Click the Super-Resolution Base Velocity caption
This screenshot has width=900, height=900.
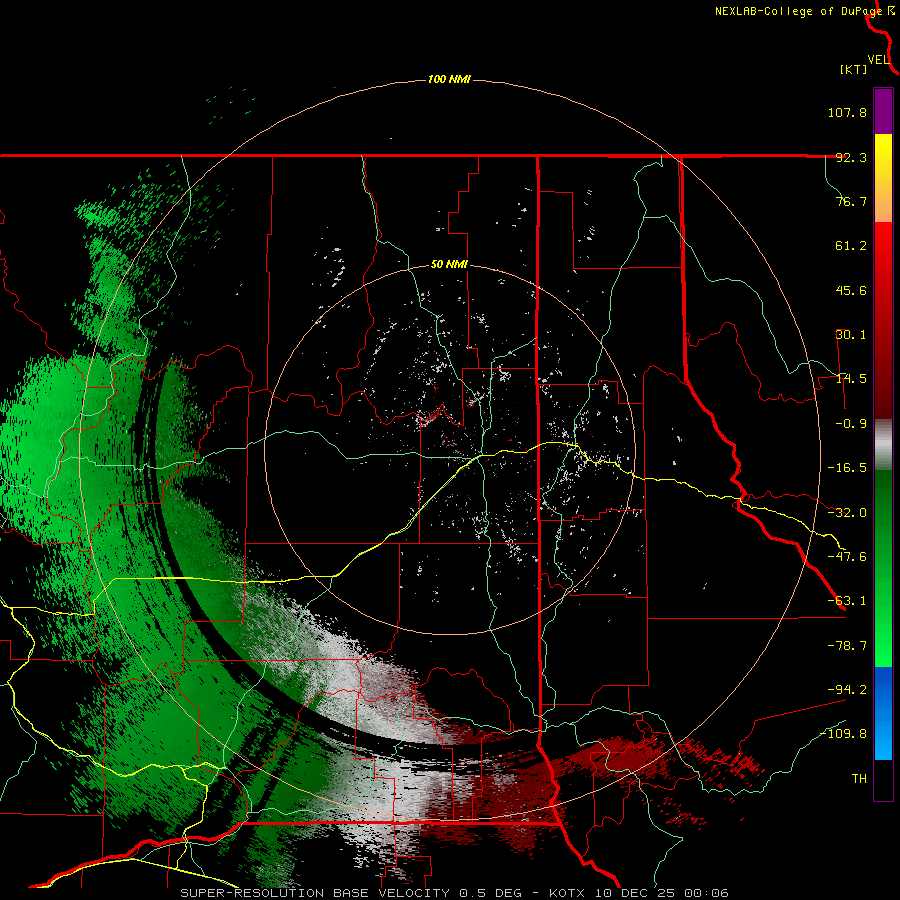tap(454, 893)
